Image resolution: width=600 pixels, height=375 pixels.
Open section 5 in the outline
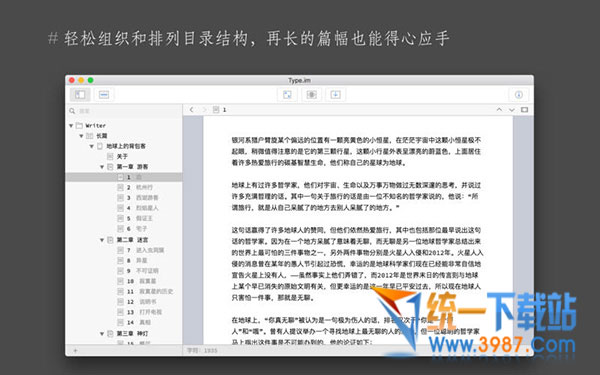click(x=140, y=218)
